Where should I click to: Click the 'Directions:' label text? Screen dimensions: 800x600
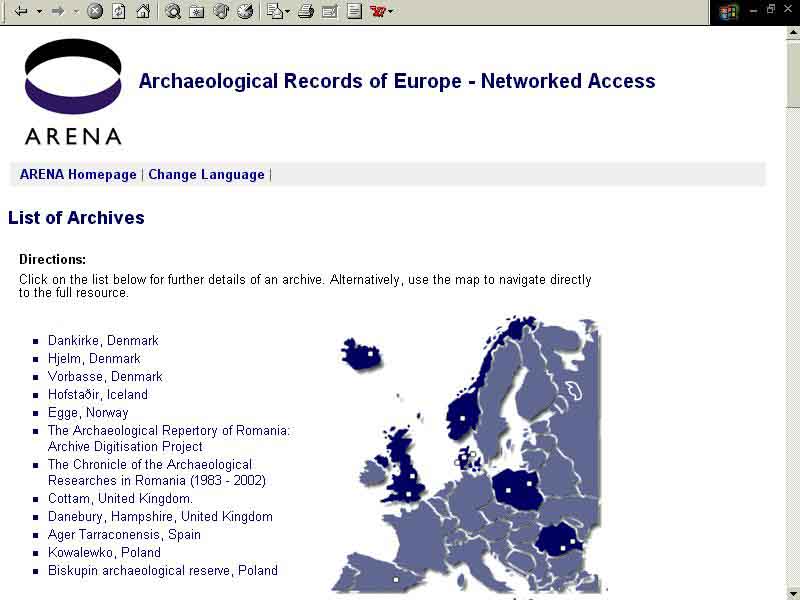click(x=53, y=259)
